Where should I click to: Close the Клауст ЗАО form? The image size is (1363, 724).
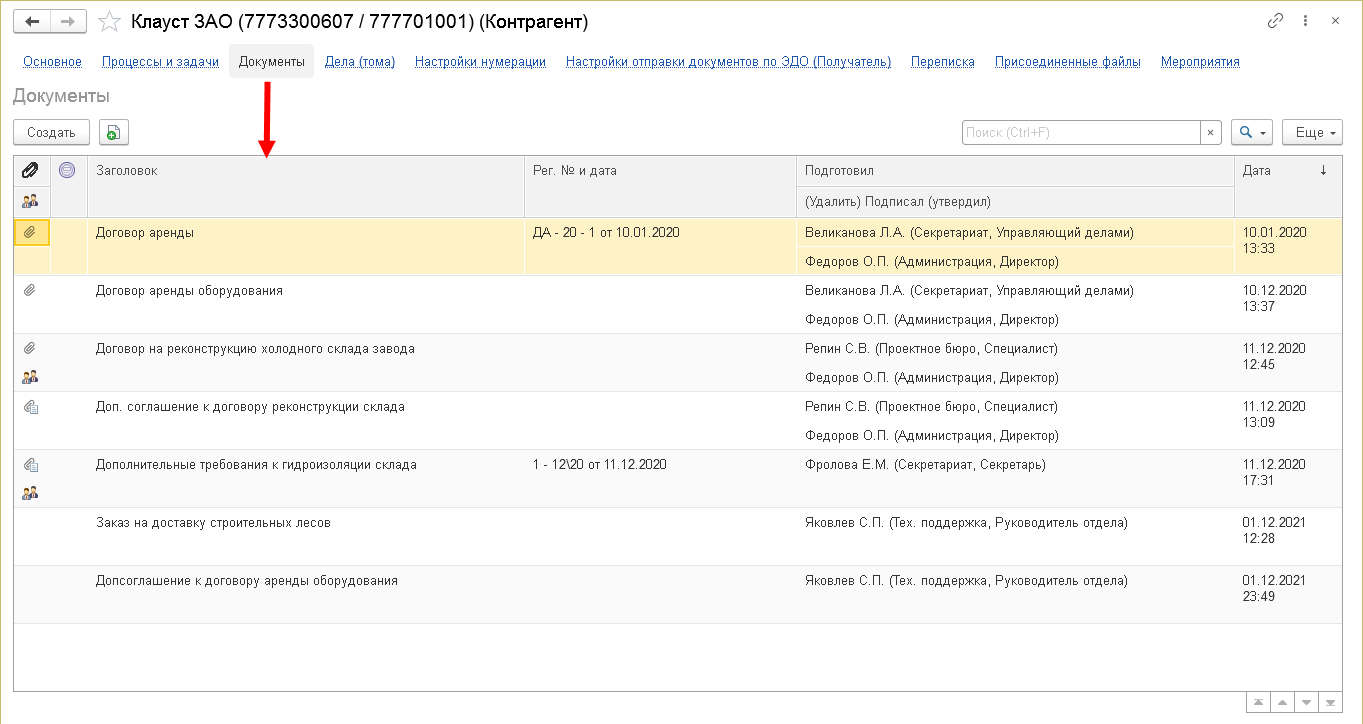[1337, 21]
